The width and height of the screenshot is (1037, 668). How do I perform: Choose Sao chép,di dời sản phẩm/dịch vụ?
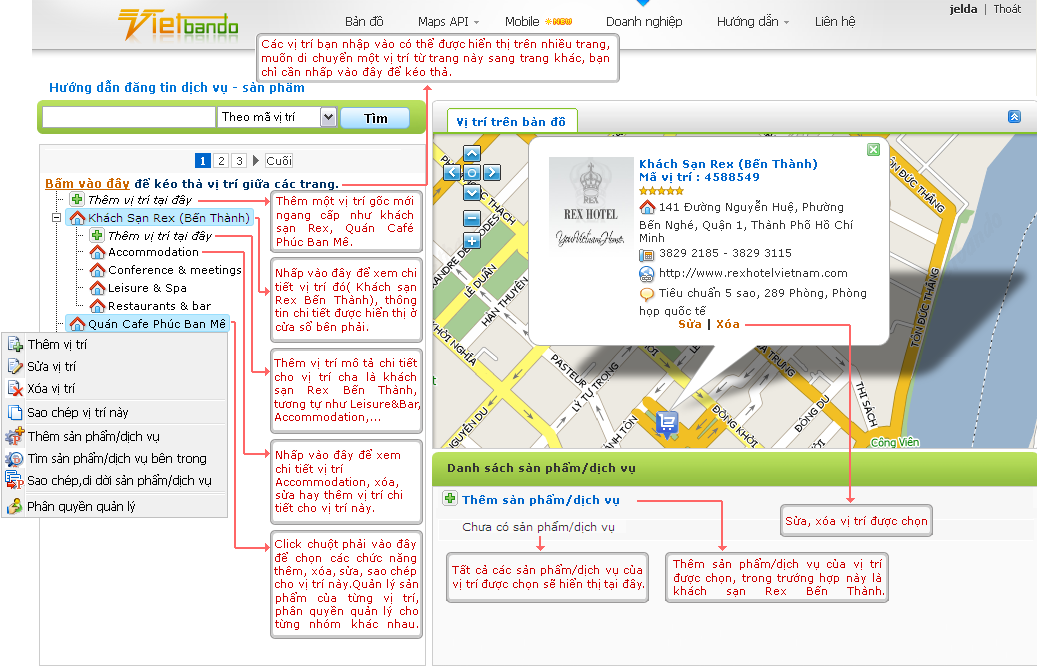point(115,480)
